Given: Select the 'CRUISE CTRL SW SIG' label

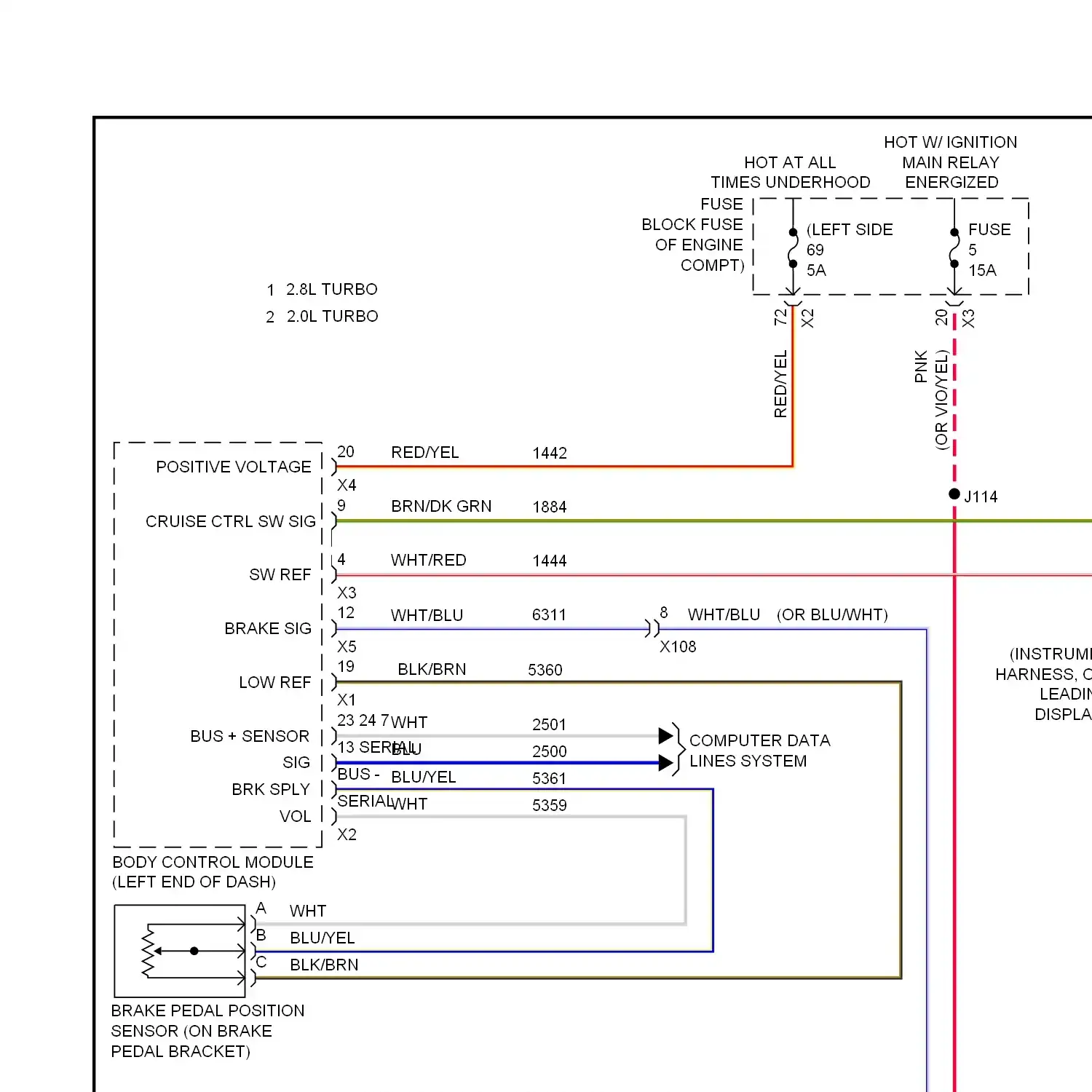Looking at the screenshot, I should (231, 521).
